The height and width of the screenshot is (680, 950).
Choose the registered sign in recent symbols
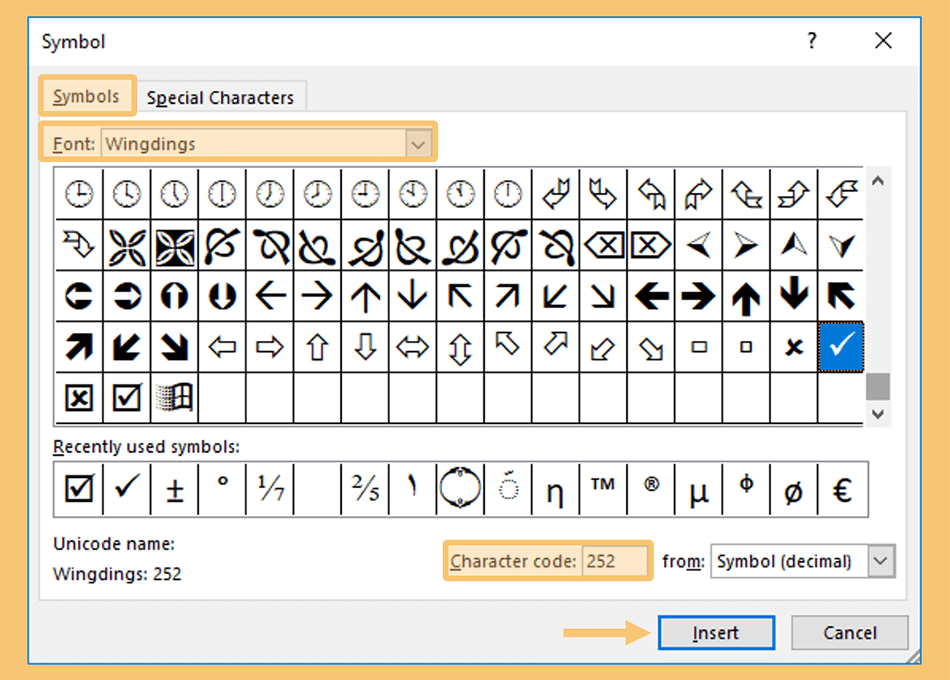click(651, 489)
